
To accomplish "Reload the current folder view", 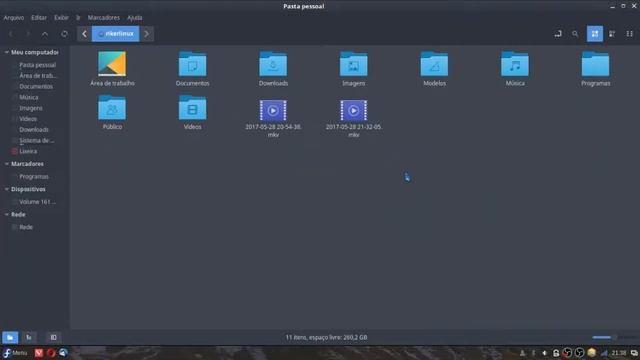I will point(64,34).
